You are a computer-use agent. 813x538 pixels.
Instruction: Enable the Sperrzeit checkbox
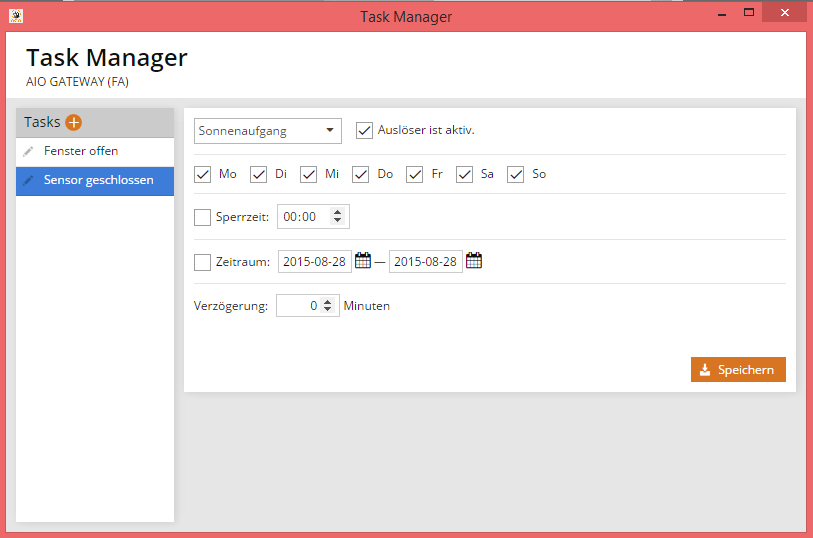pos(203,217)
